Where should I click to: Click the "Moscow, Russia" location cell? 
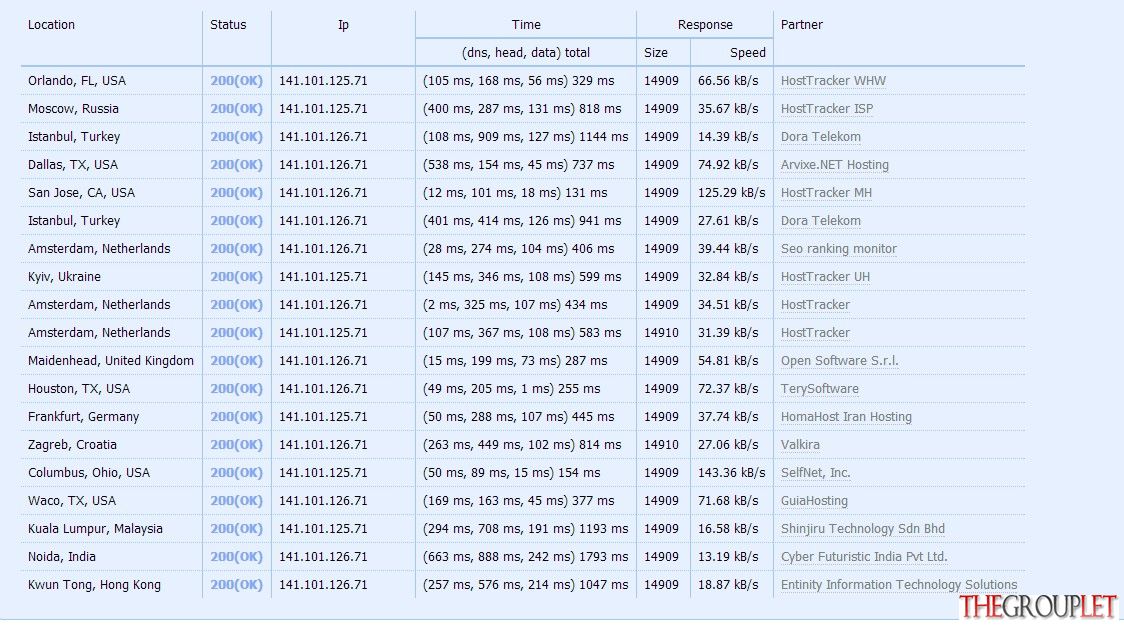click(x=73, y=109)
